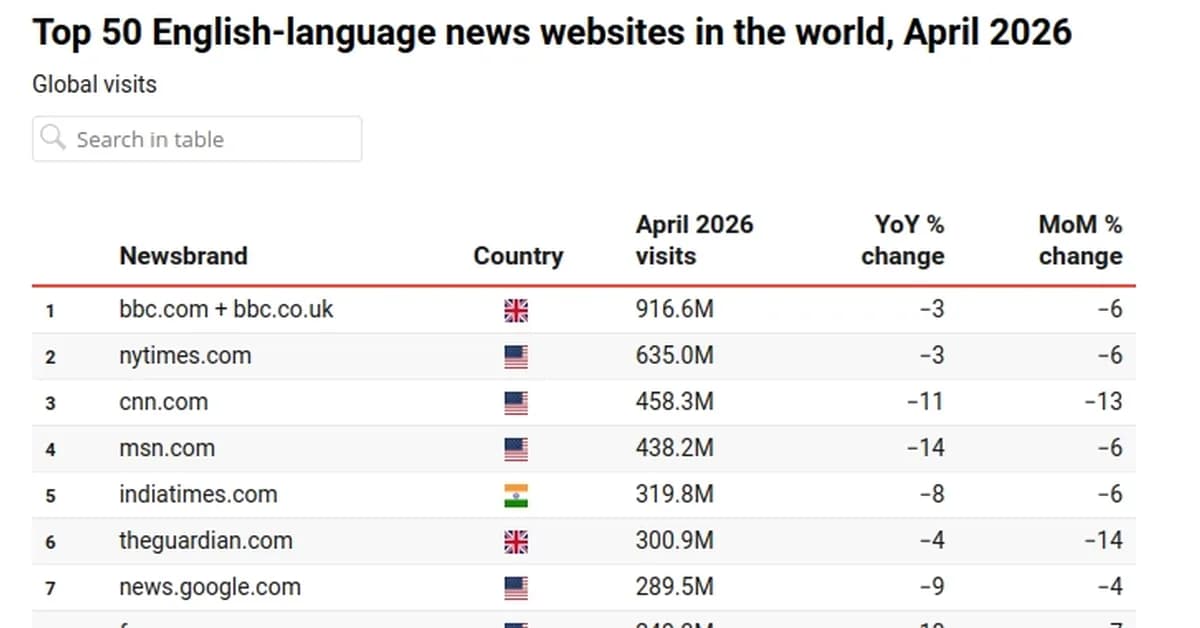Click the search magnifier icon
This screenshot has height=628, width=1200.
point(53,137)
